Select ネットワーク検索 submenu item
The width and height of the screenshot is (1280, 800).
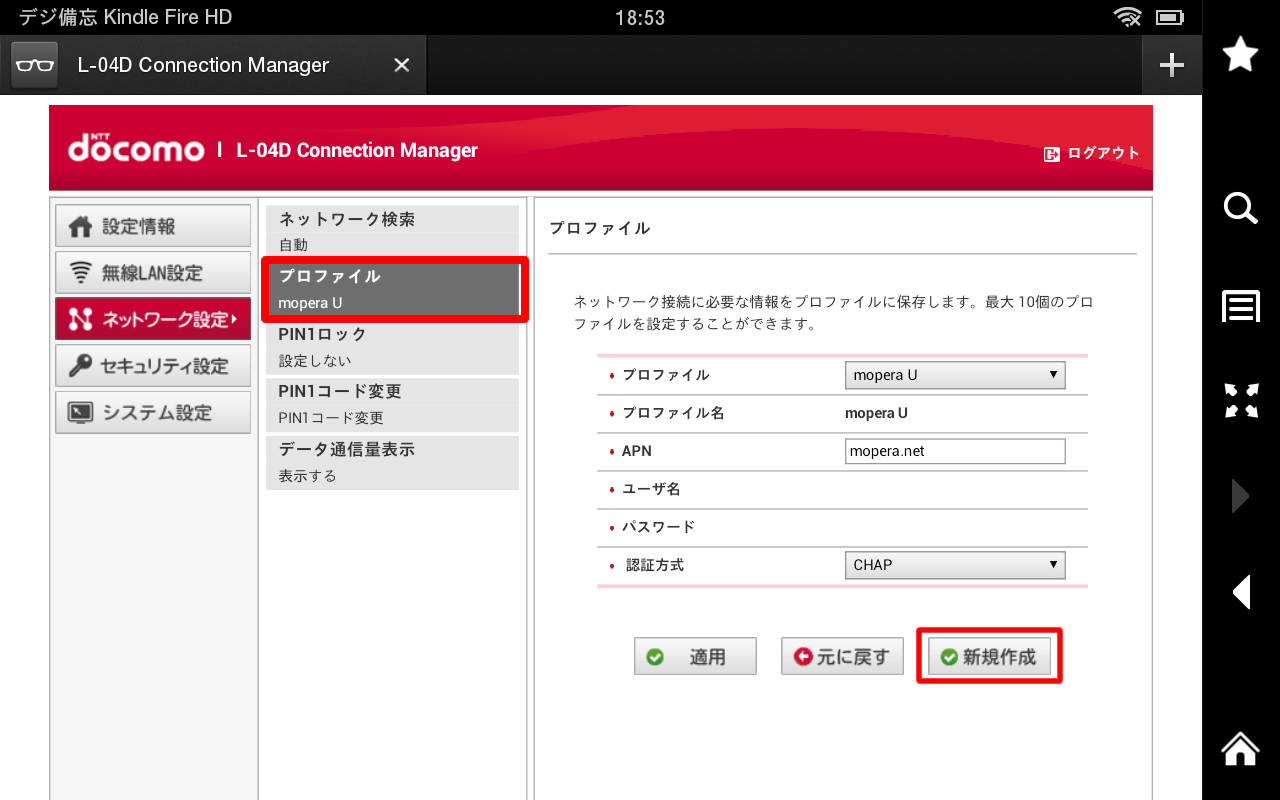[x=392, y=231]
